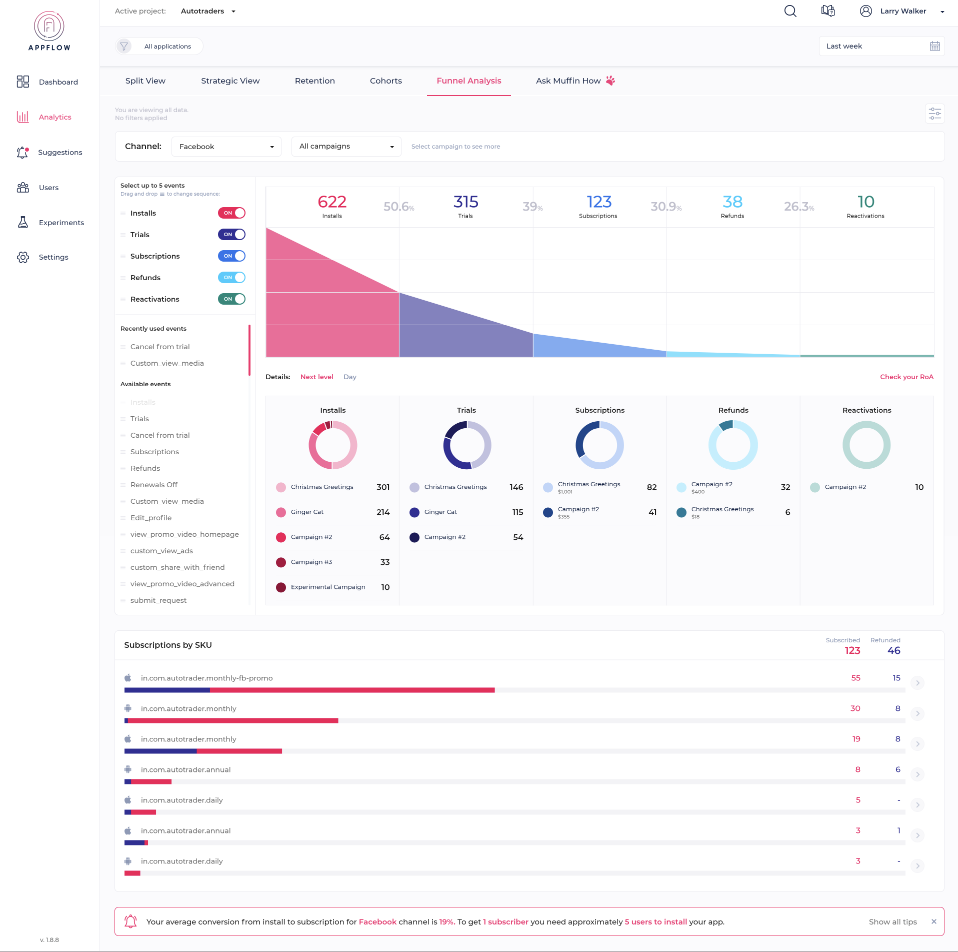
Task: Click the search magnifier icon in header
Action: tap(790, 11)
